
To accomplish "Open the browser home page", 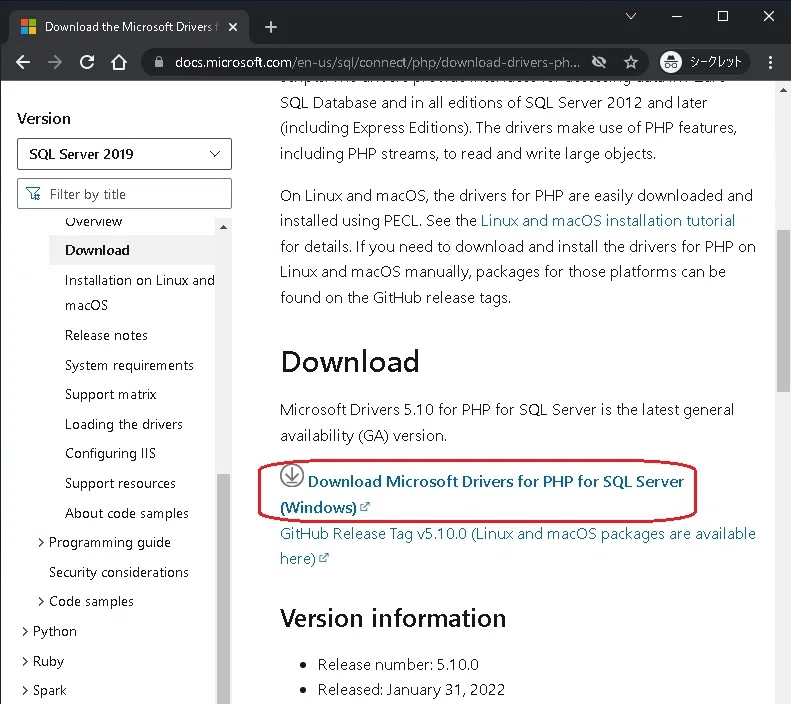I will point(119,62).
